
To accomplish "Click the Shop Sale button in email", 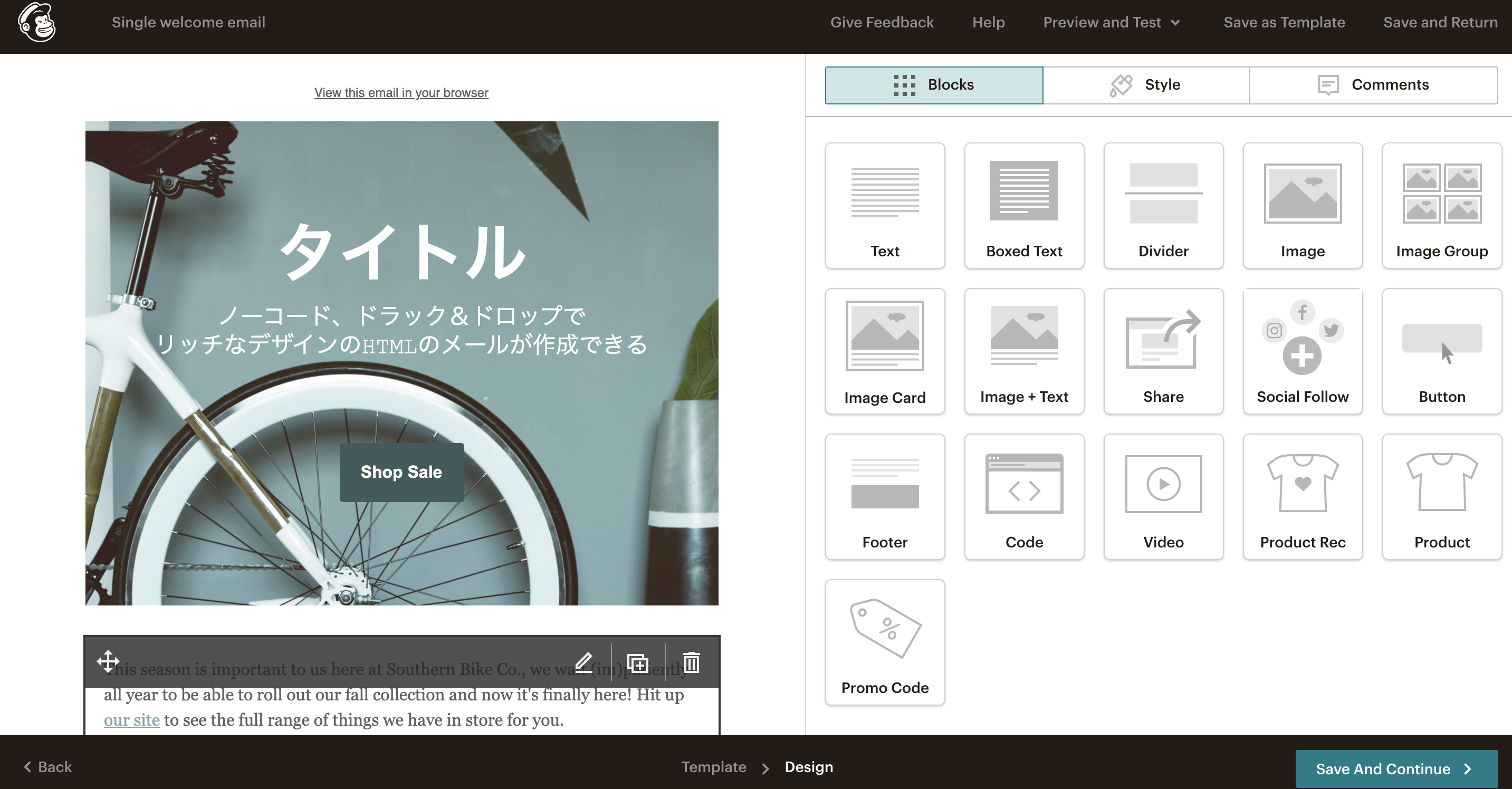I will [x=401, y=472].
